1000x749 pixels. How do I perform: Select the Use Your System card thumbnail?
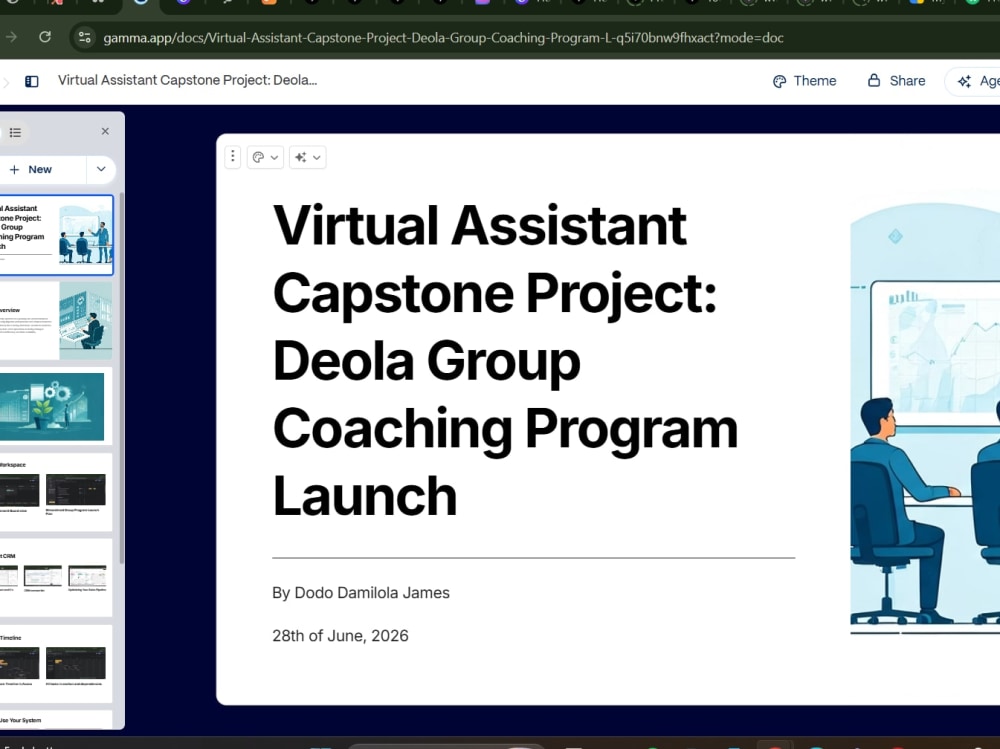56,720
